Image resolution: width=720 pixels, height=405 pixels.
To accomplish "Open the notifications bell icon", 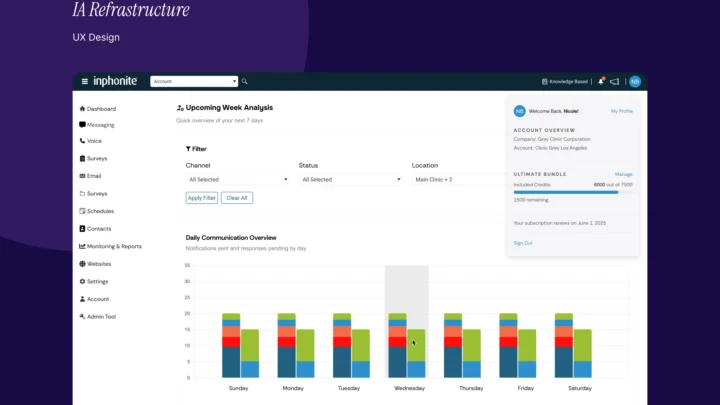I will pos(601,81).
